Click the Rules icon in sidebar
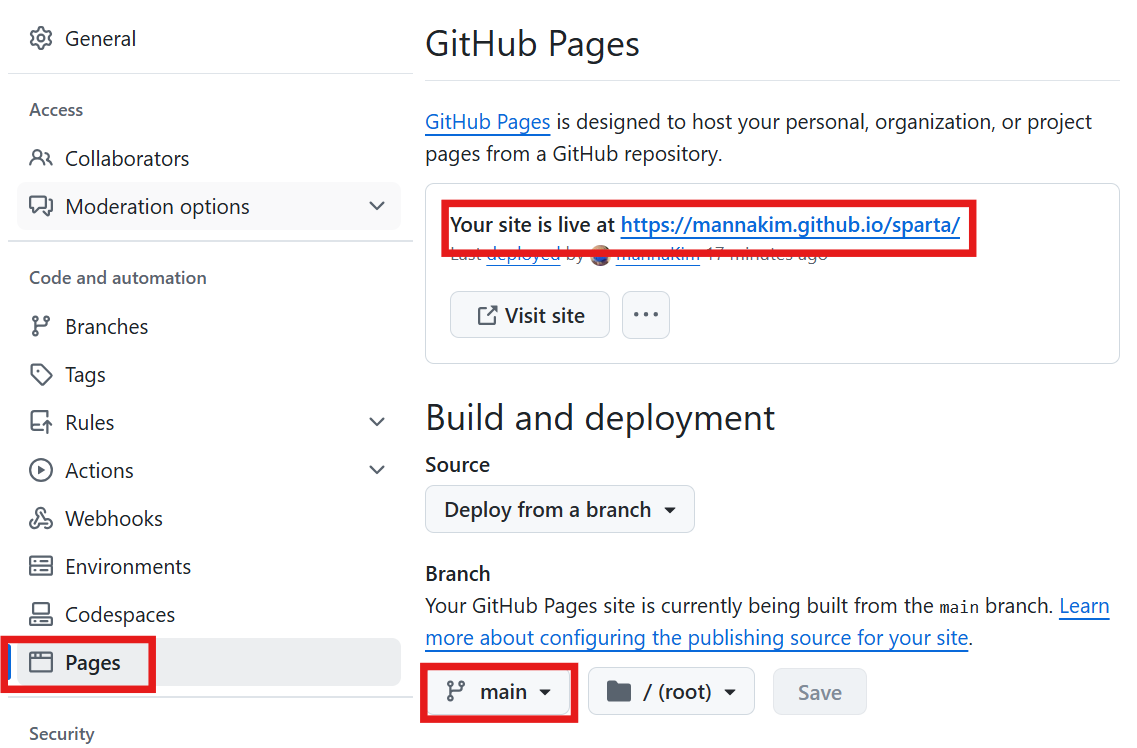Image resolution: width=1137 pixels, height=748 pixels. click(x=41, y=422)
